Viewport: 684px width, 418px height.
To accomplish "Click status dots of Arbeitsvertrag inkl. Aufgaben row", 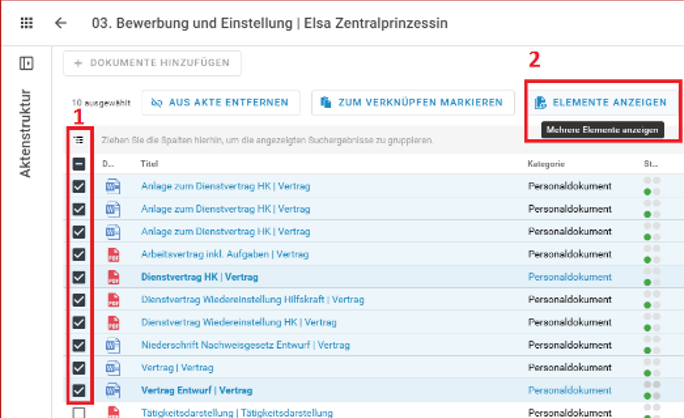I will coord(652,254).
